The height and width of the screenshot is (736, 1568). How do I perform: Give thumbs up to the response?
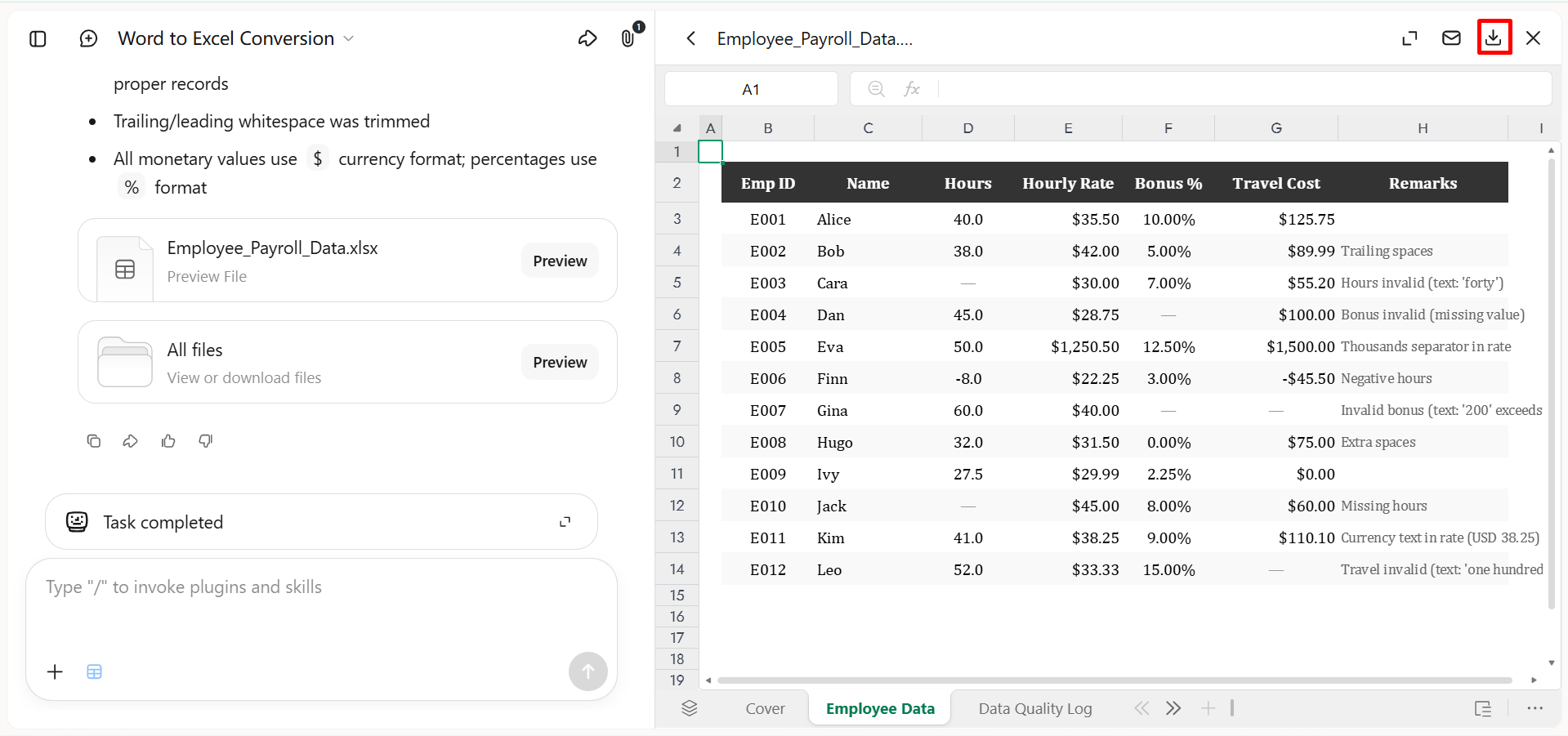(x=168, y=441)
